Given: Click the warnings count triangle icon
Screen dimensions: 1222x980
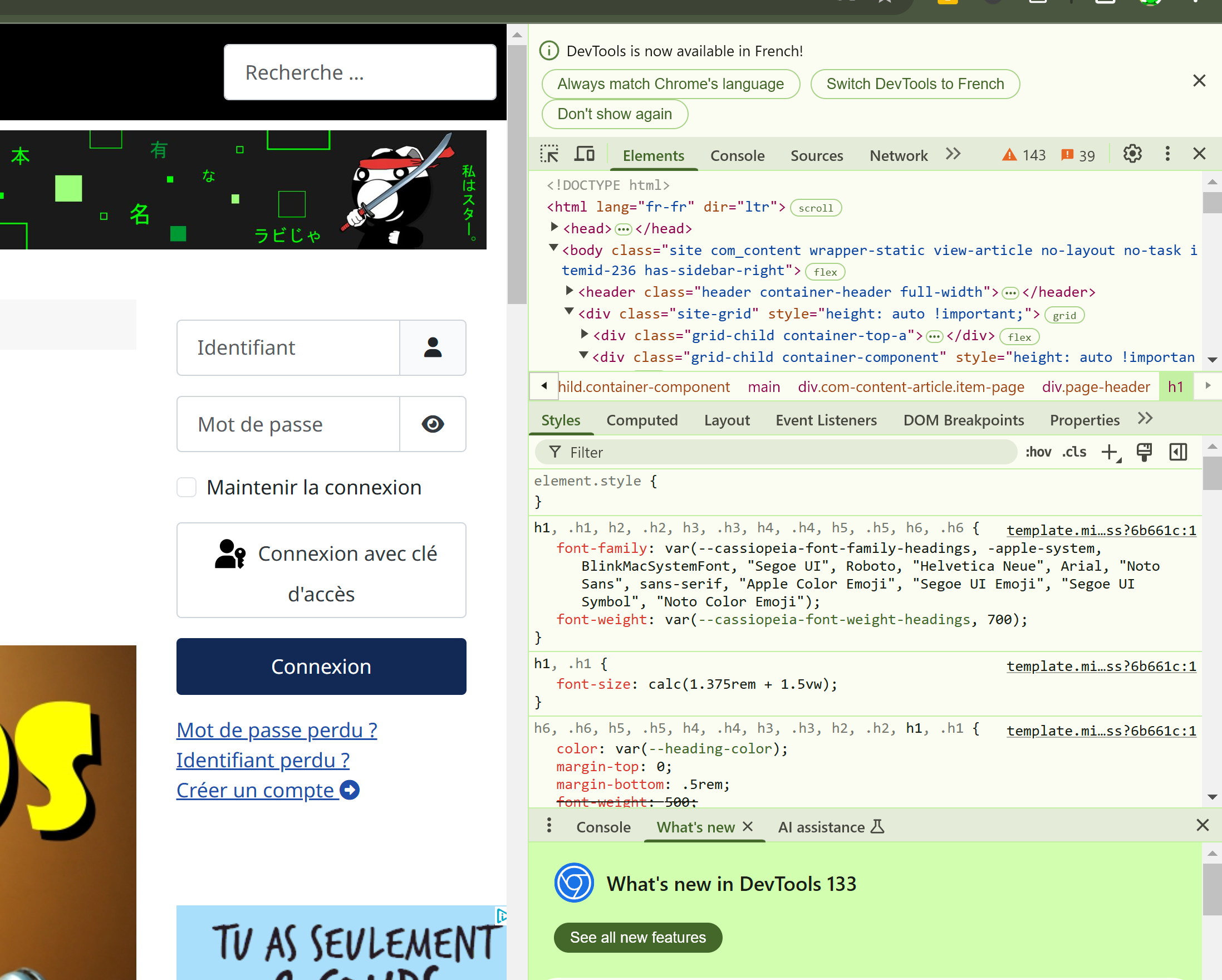Looking at the screenshot, I should tap(1009, 155).
